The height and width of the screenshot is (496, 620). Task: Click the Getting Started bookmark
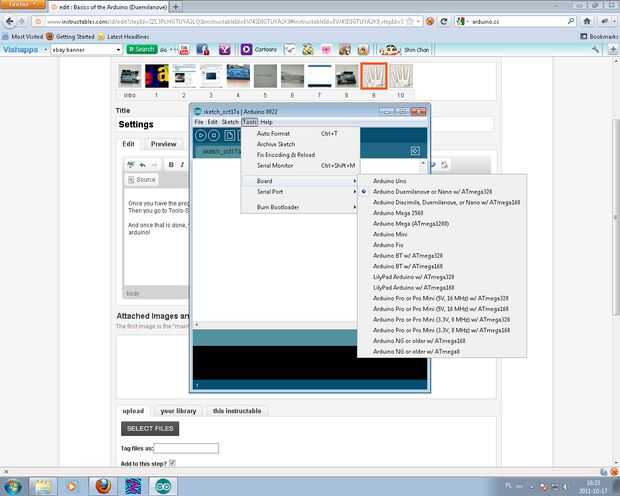(x=70, y=36)
